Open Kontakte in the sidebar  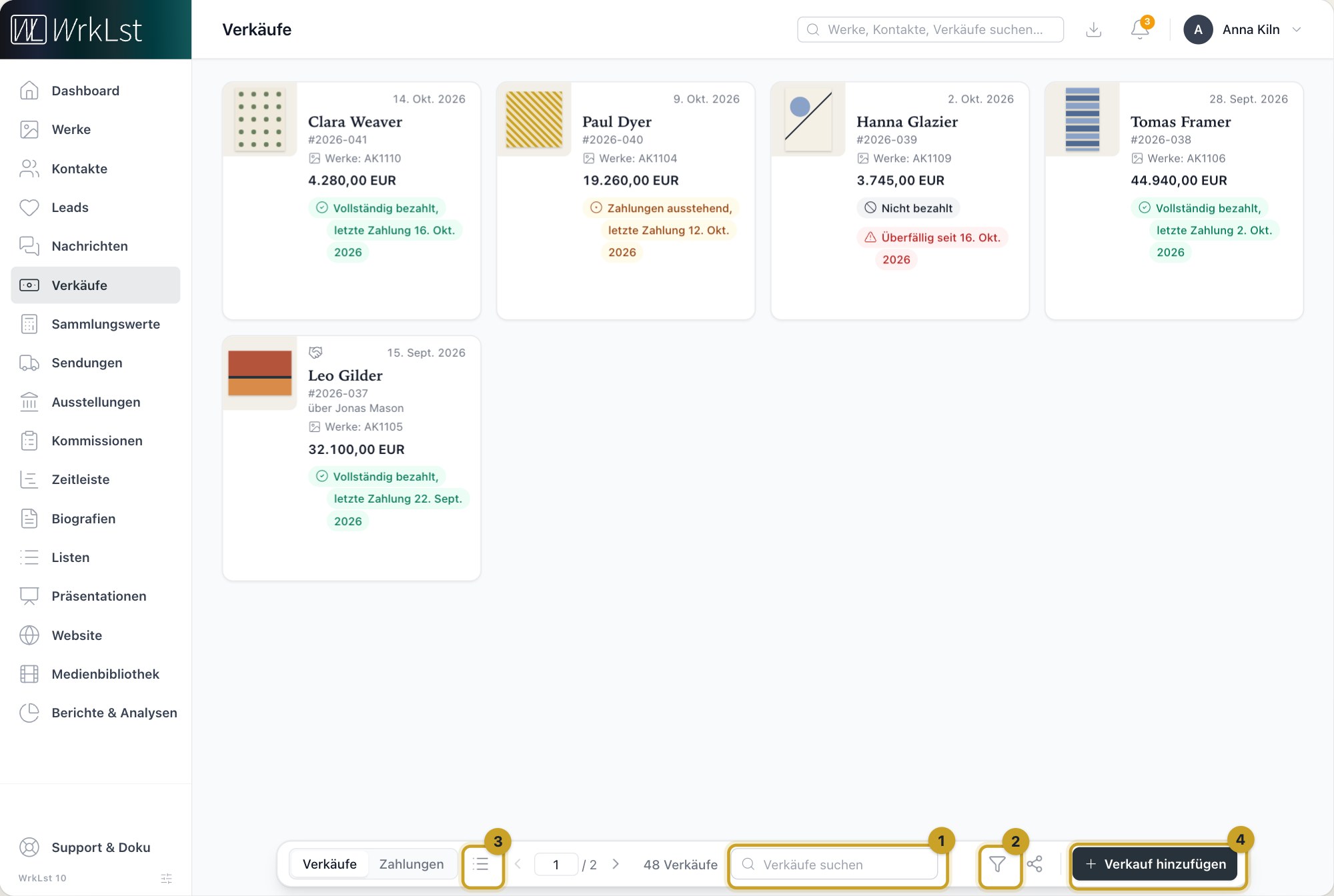(95, 169)
